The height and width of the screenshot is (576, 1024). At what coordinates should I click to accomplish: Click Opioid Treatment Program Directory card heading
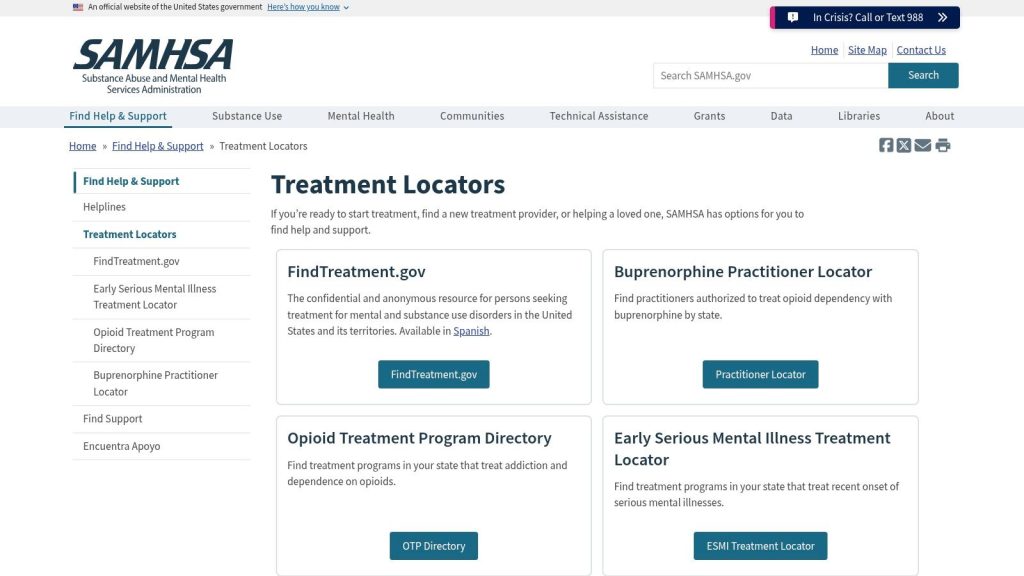(419, 438)
